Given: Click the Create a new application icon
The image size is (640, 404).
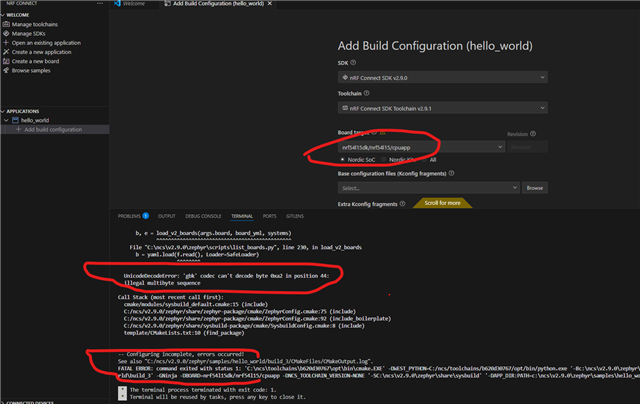Looking at the screenshot, I should click(6, 52).
